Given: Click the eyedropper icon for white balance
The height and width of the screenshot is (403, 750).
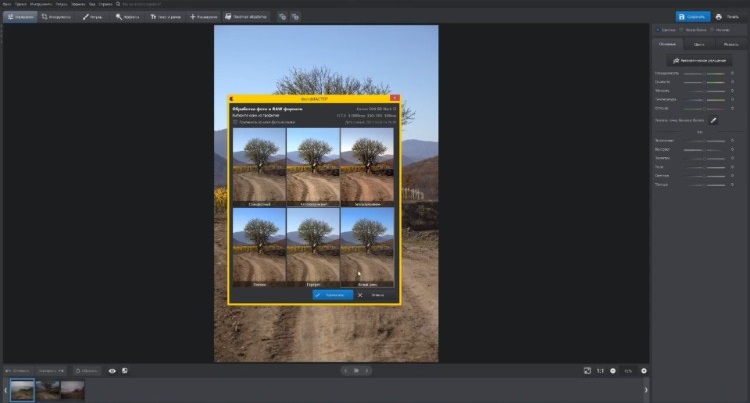Looking at the screenshot, I should (x=714, y=120).
